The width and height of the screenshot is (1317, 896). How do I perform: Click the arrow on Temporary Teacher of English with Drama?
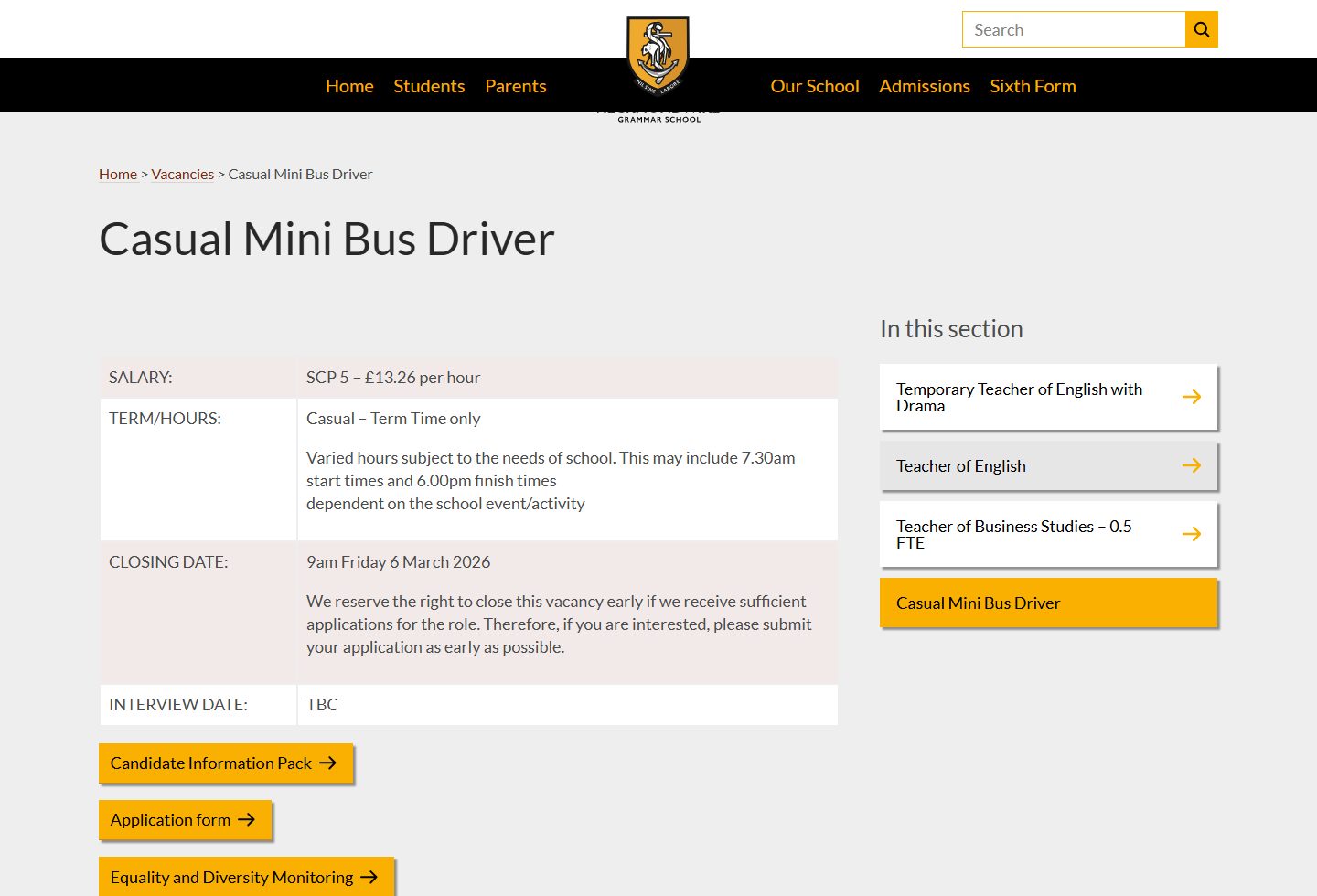pos(1192,396)
